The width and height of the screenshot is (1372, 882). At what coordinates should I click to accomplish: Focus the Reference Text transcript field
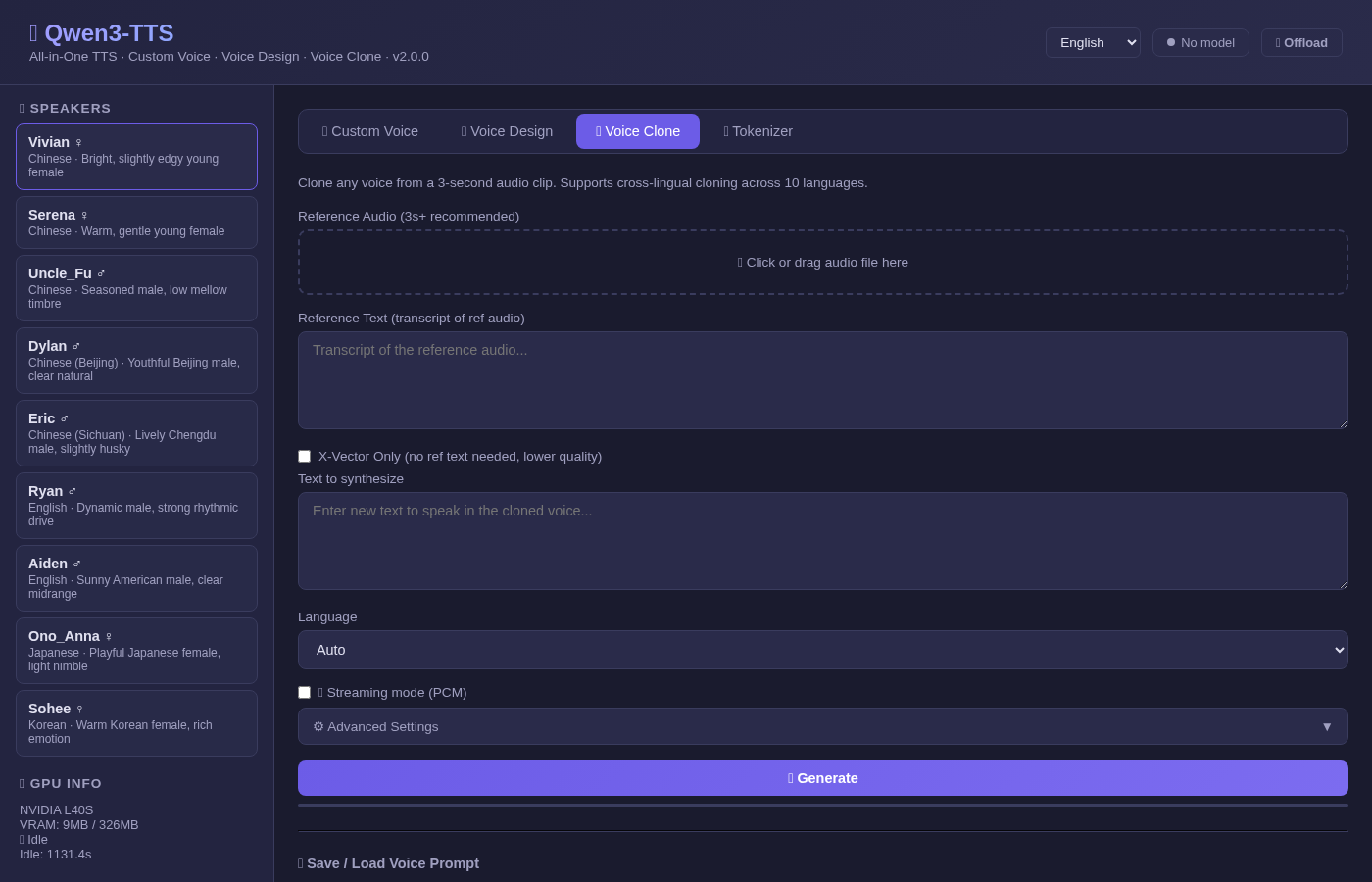point(823,380)
